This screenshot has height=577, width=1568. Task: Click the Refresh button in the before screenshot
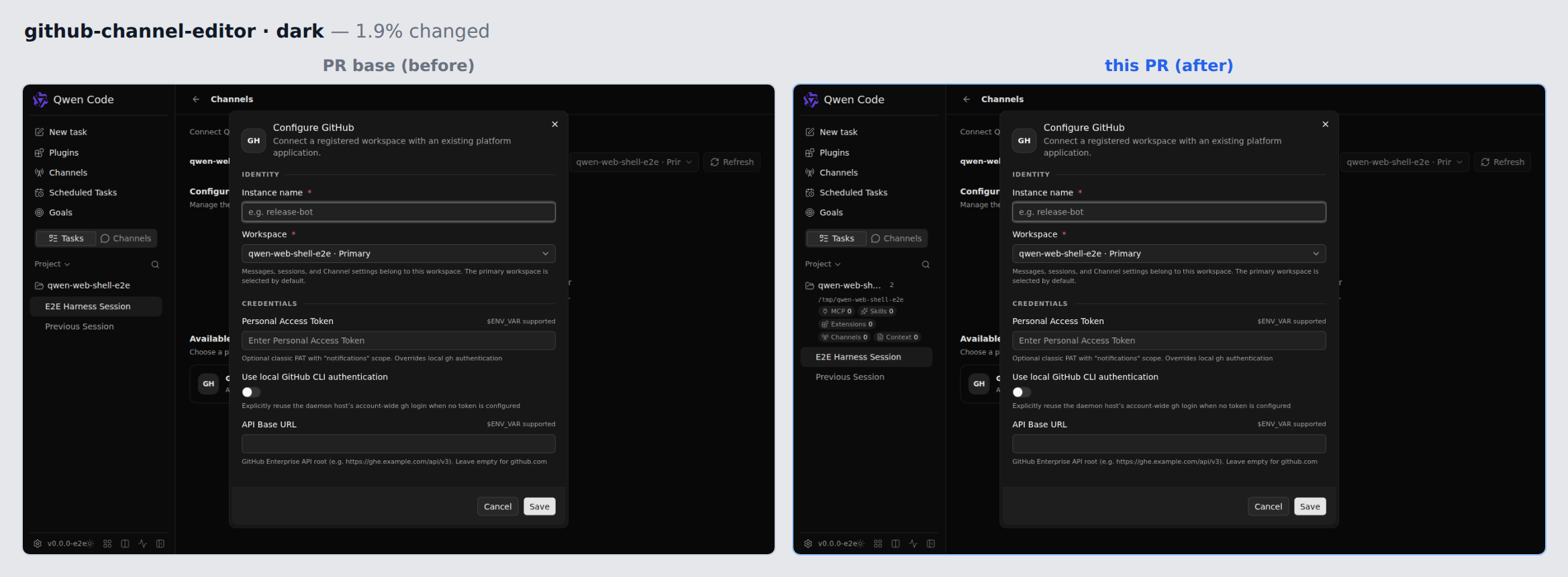[732, 162]
